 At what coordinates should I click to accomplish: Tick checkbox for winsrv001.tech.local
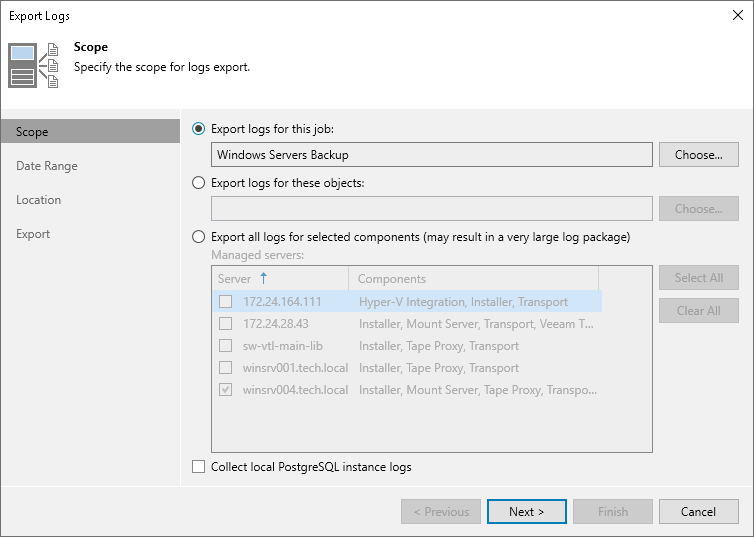tap(226, 368)
